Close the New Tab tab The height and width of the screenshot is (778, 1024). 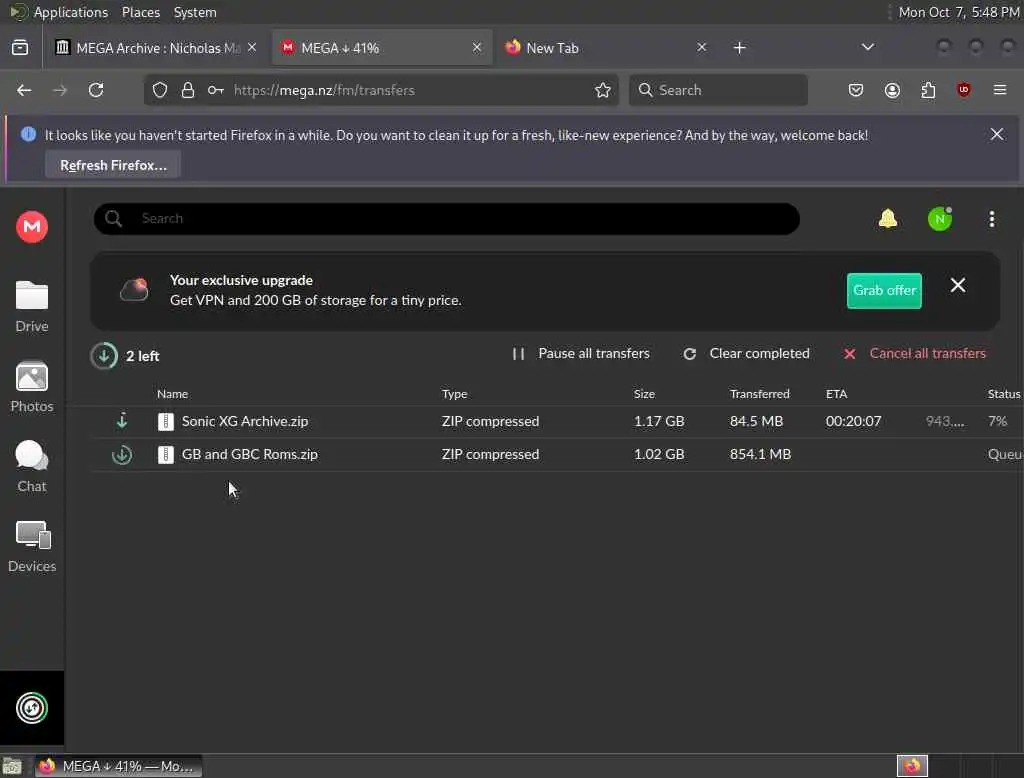(701, 48)
